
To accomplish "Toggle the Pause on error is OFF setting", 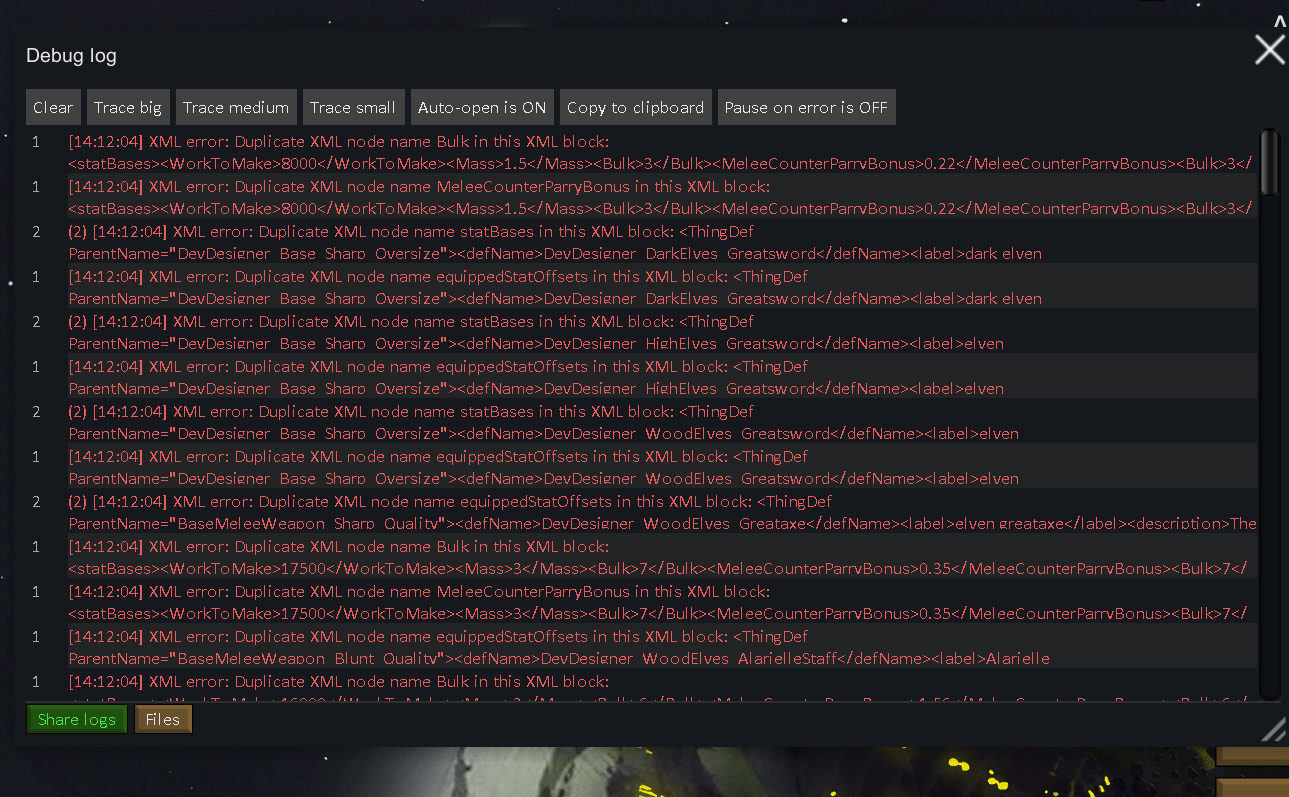I will tap(806, 108).
